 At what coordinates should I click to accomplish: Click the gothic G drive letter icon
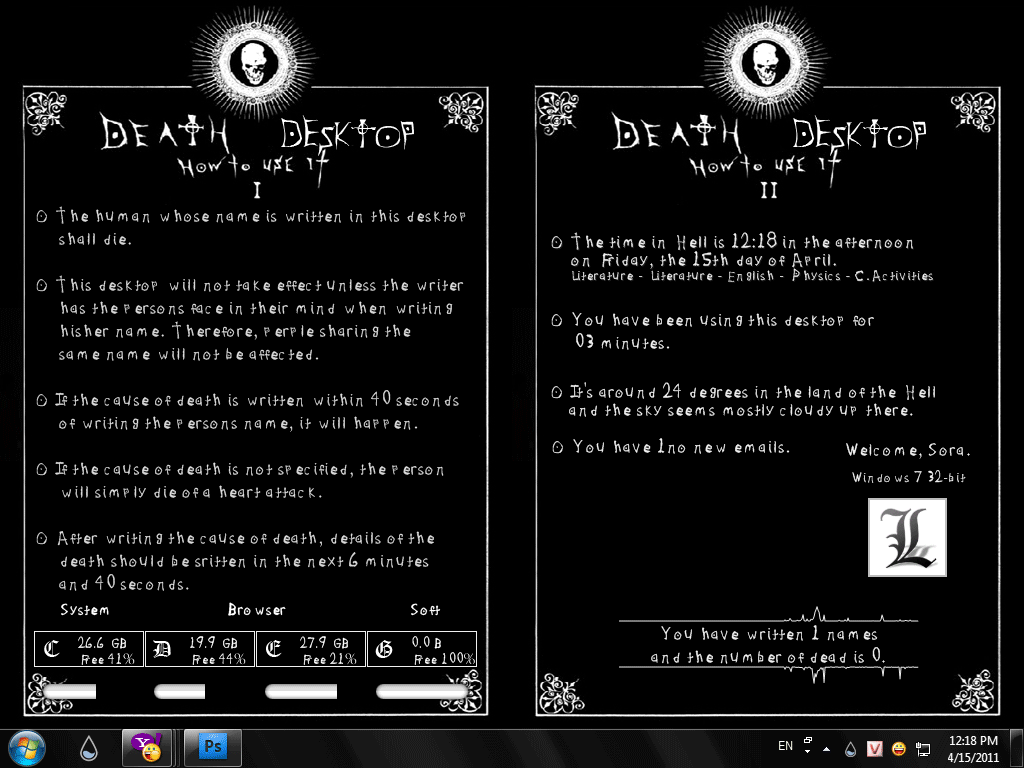tap(385, 649)
